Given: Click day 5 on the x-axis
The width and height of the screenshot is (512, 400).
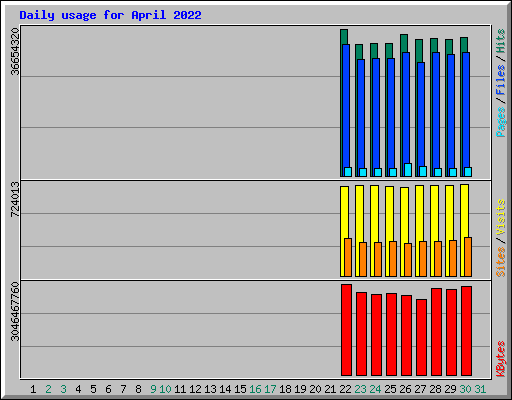Looking at the screenshot, I should [93, 389].
